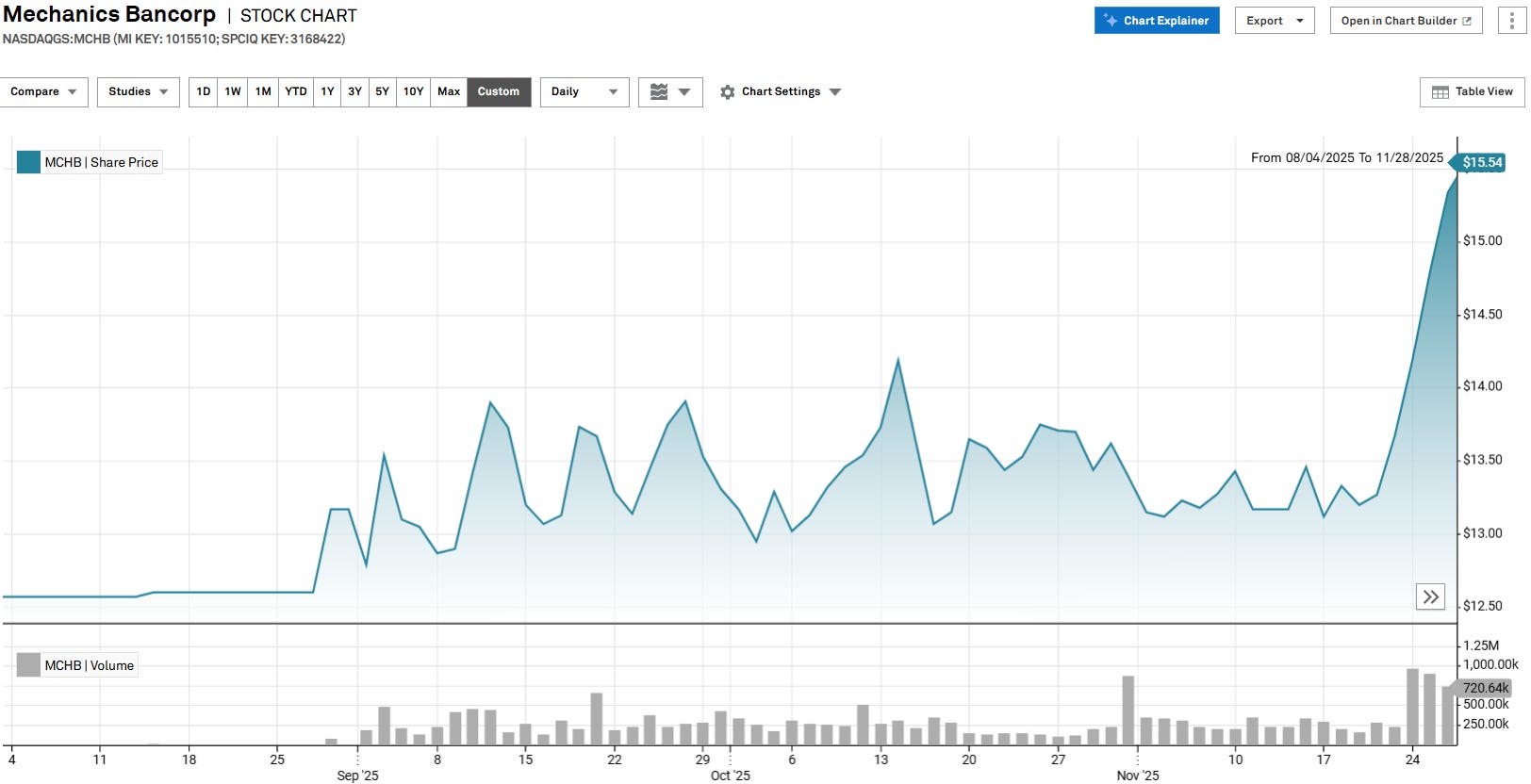This screenshot has height=784, width=1531.
Task: Click the MCHB | Share Price legend label
Action: coord(102,162)
